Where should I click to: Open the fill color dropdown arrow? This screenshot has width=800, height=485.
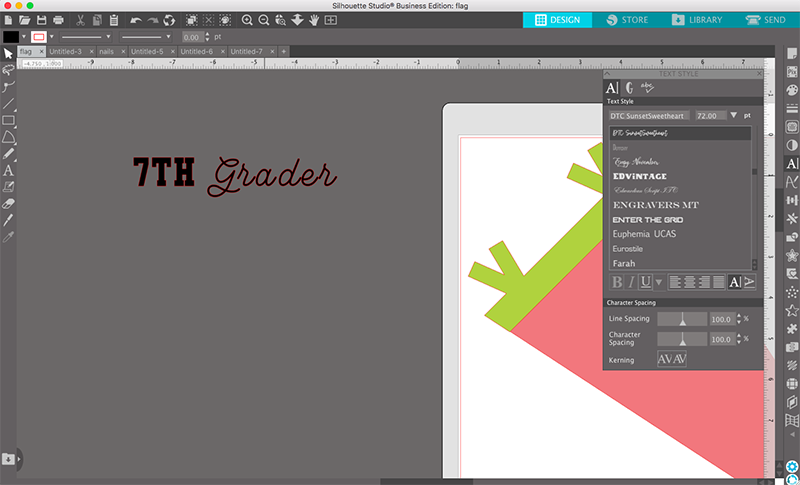(24, 37)
